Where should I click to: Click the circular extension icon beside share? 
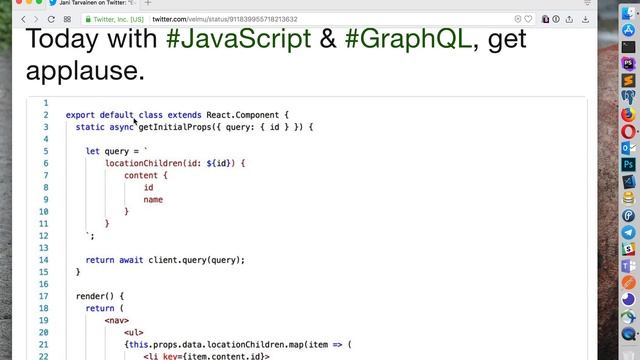point(556,19)
